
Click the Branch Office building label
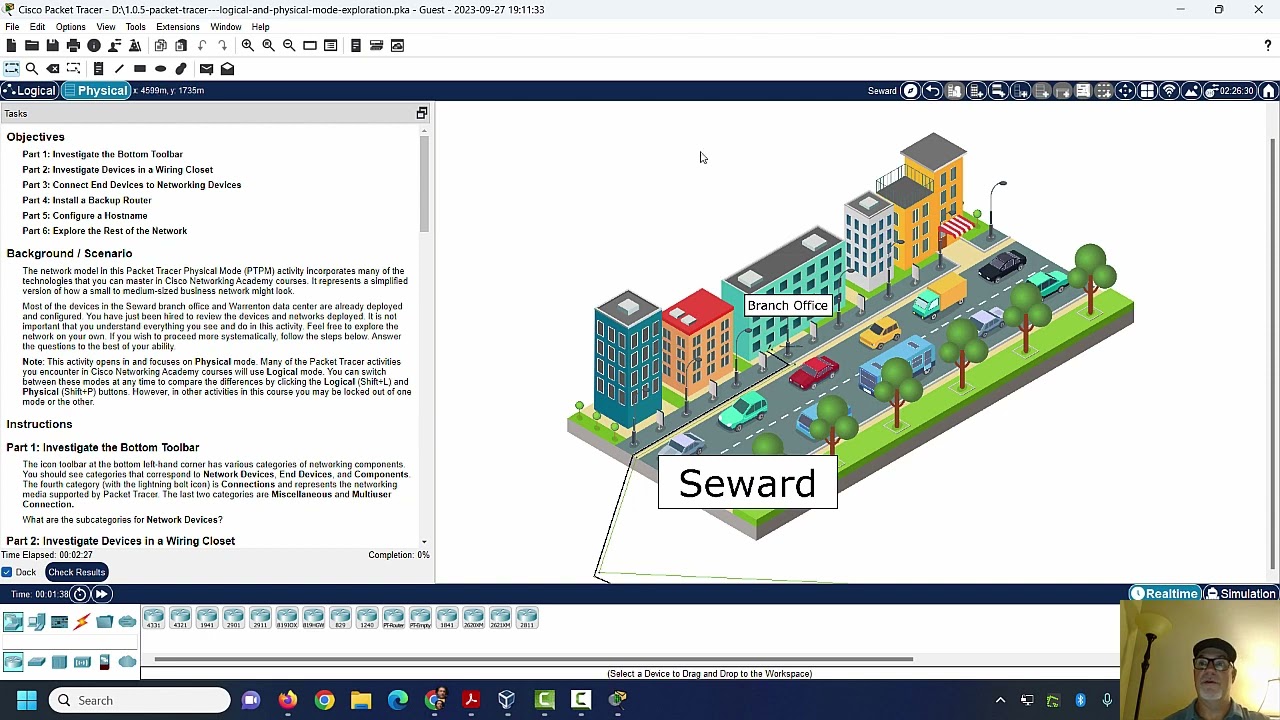pyautogui.click(x=788, y=306)
